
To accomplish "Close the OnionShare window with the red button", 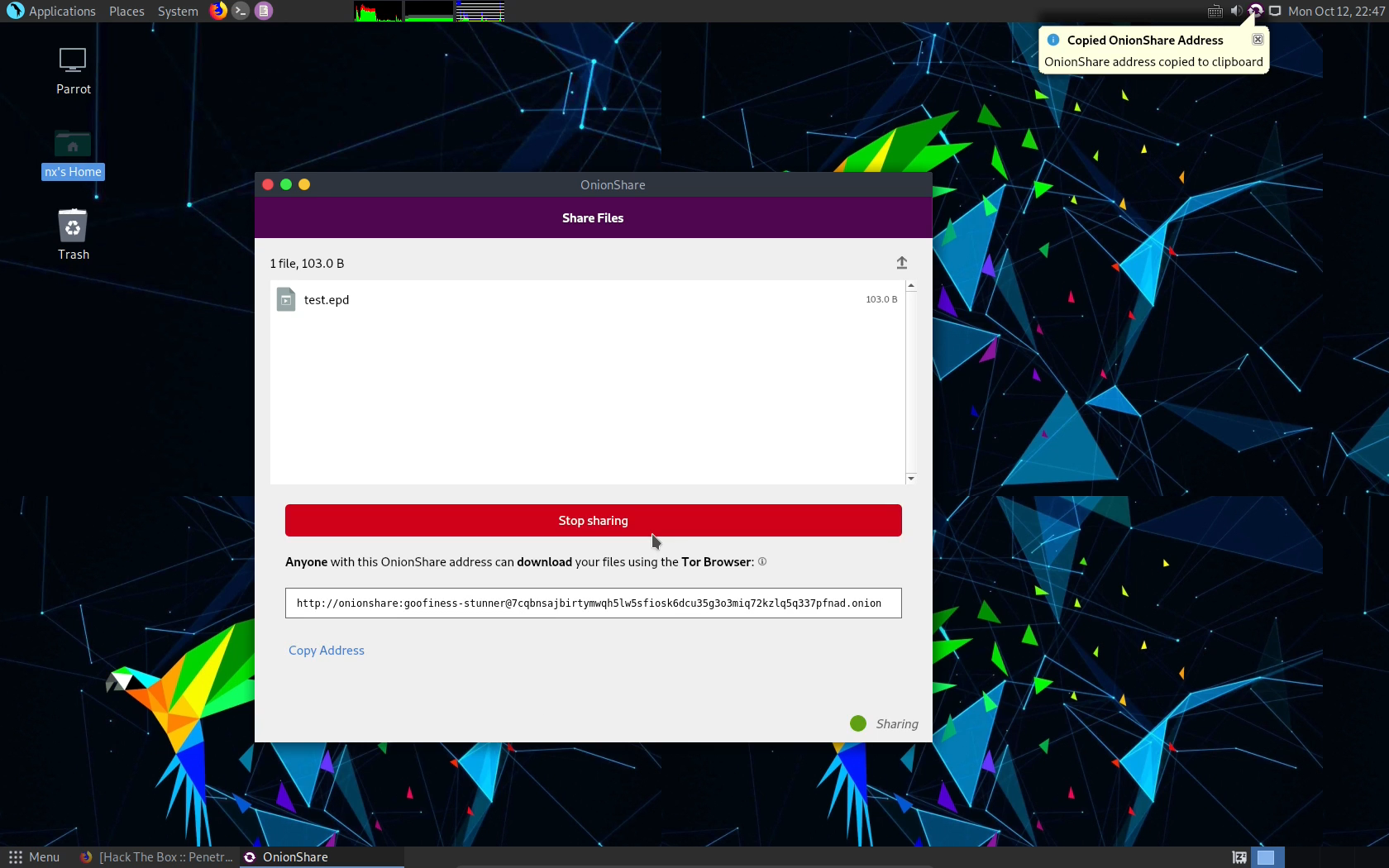I will click(268, 184).
